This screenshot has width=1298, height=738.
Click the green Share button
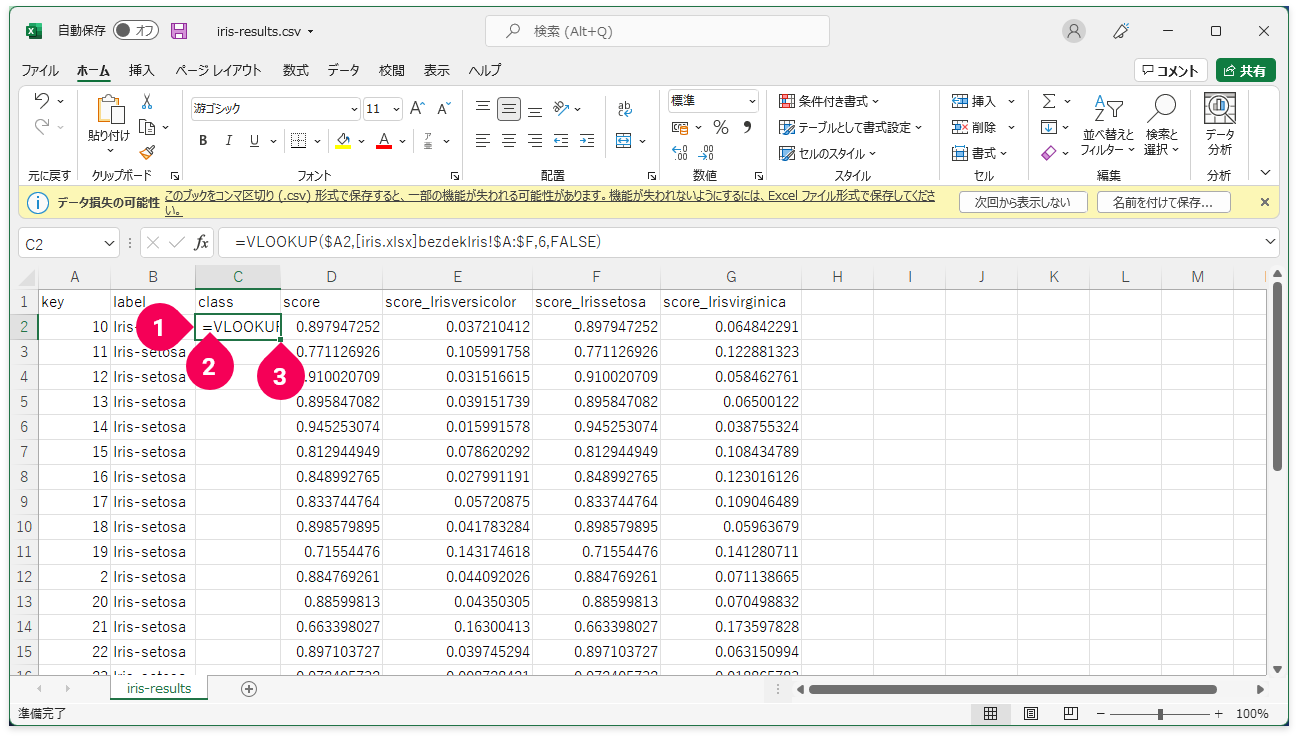(1246, 71)
